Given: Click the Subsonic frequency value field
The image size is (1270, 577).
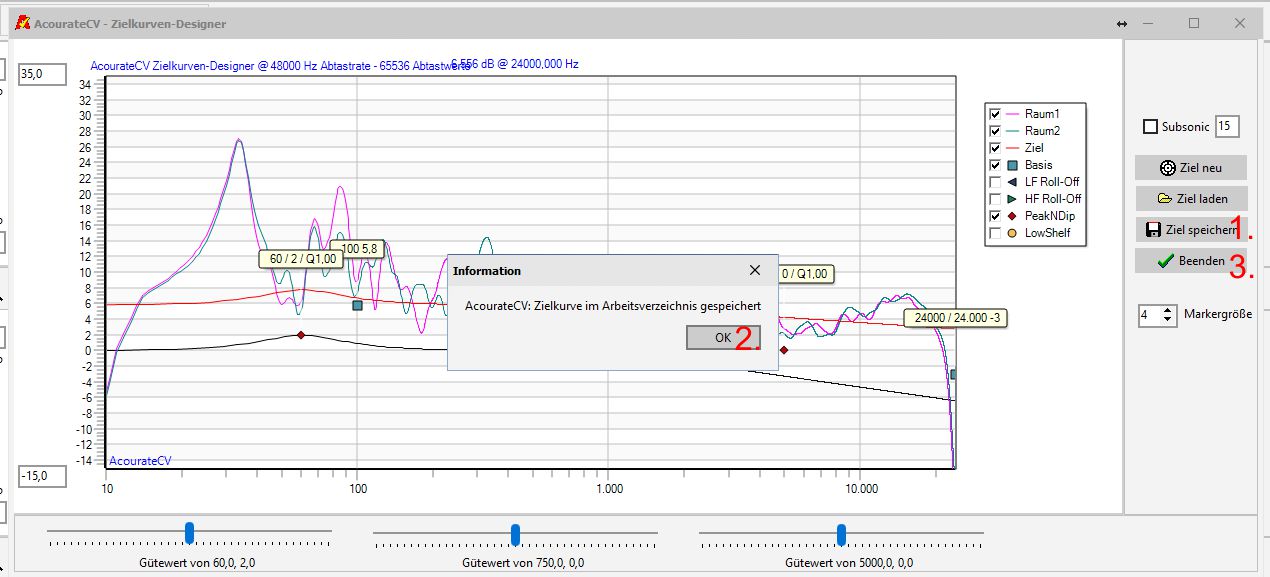Looking at the screenshot, I should tap(1226, 127).
